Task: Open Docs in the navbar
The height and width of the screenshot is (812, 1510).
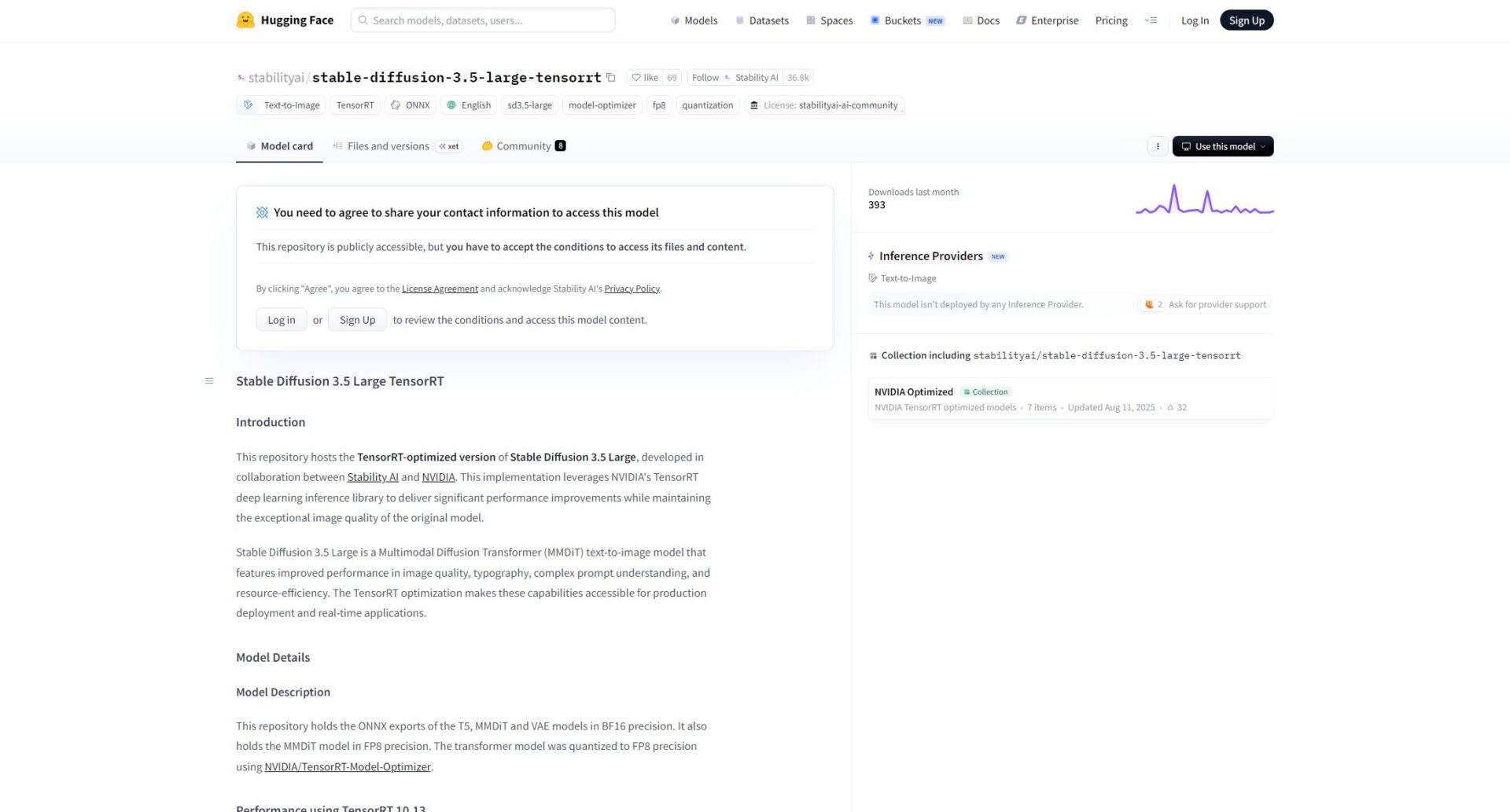Action: point(981,20)
